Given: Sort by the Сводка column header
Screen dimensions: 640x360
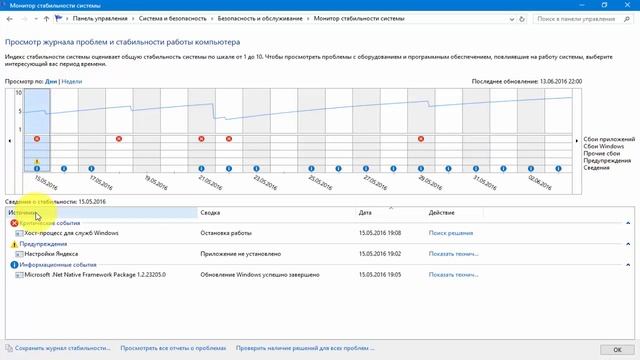Looking at the screenshot, I should [x=277, y=213].
